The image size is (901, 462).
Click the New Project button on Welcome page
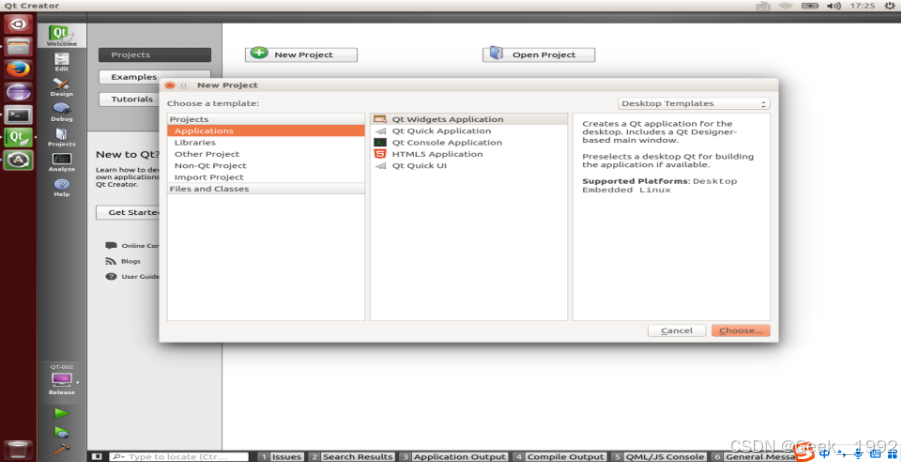click(301, 55)
